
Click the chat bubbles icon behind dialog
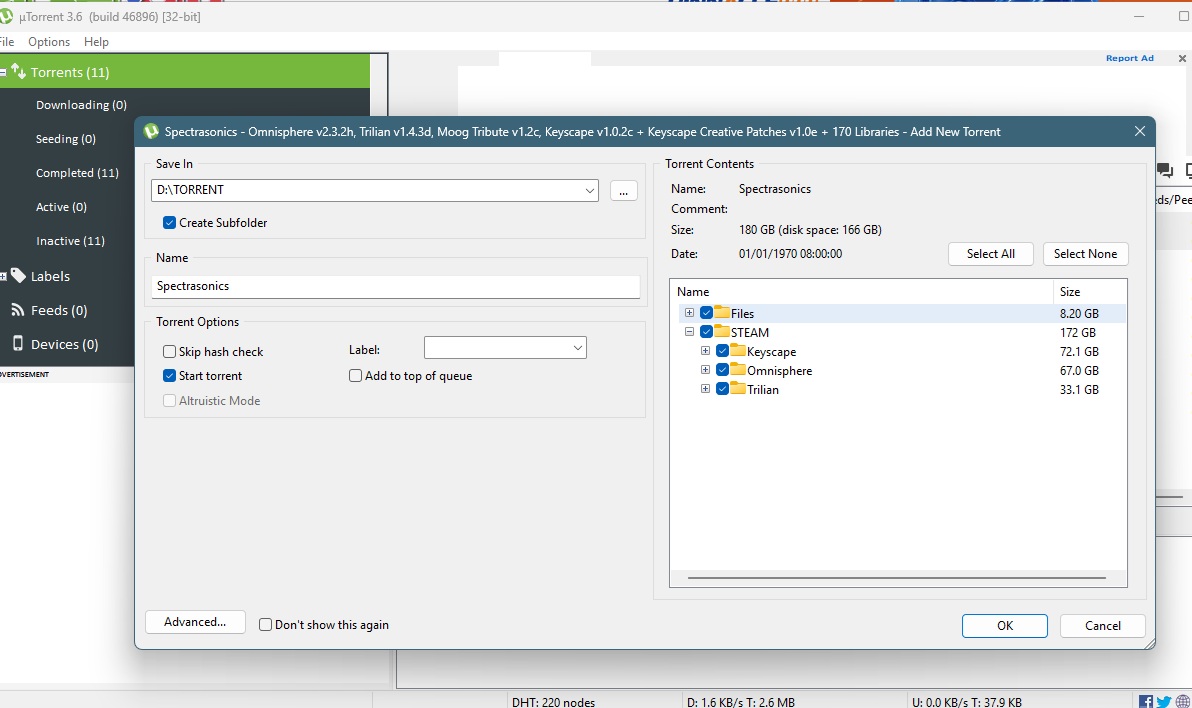coord(1165,170)
